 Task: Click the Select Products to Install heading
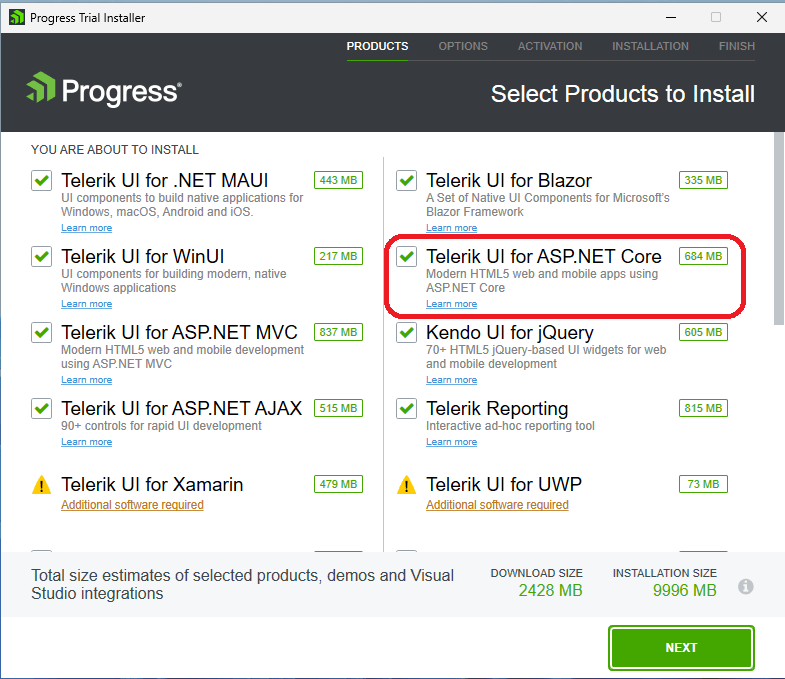623,94
